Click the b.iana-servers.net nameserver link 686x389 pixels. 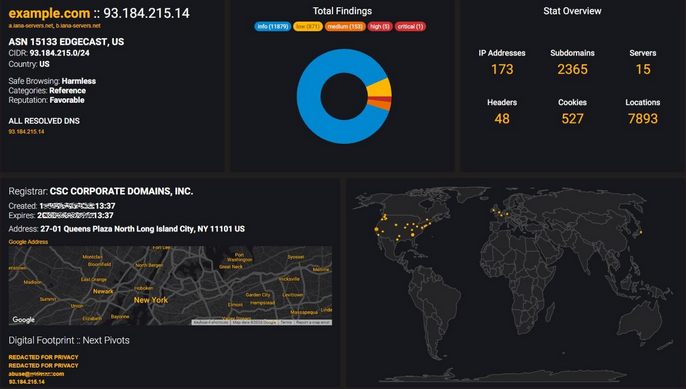coord(78,26)
